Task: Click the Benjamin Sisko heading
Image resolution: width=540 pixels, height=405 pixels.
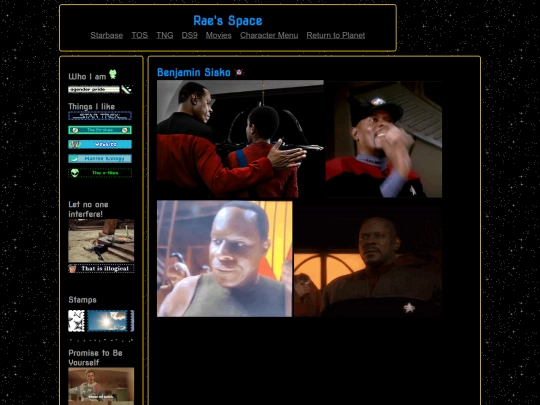Action: (194, 72)
